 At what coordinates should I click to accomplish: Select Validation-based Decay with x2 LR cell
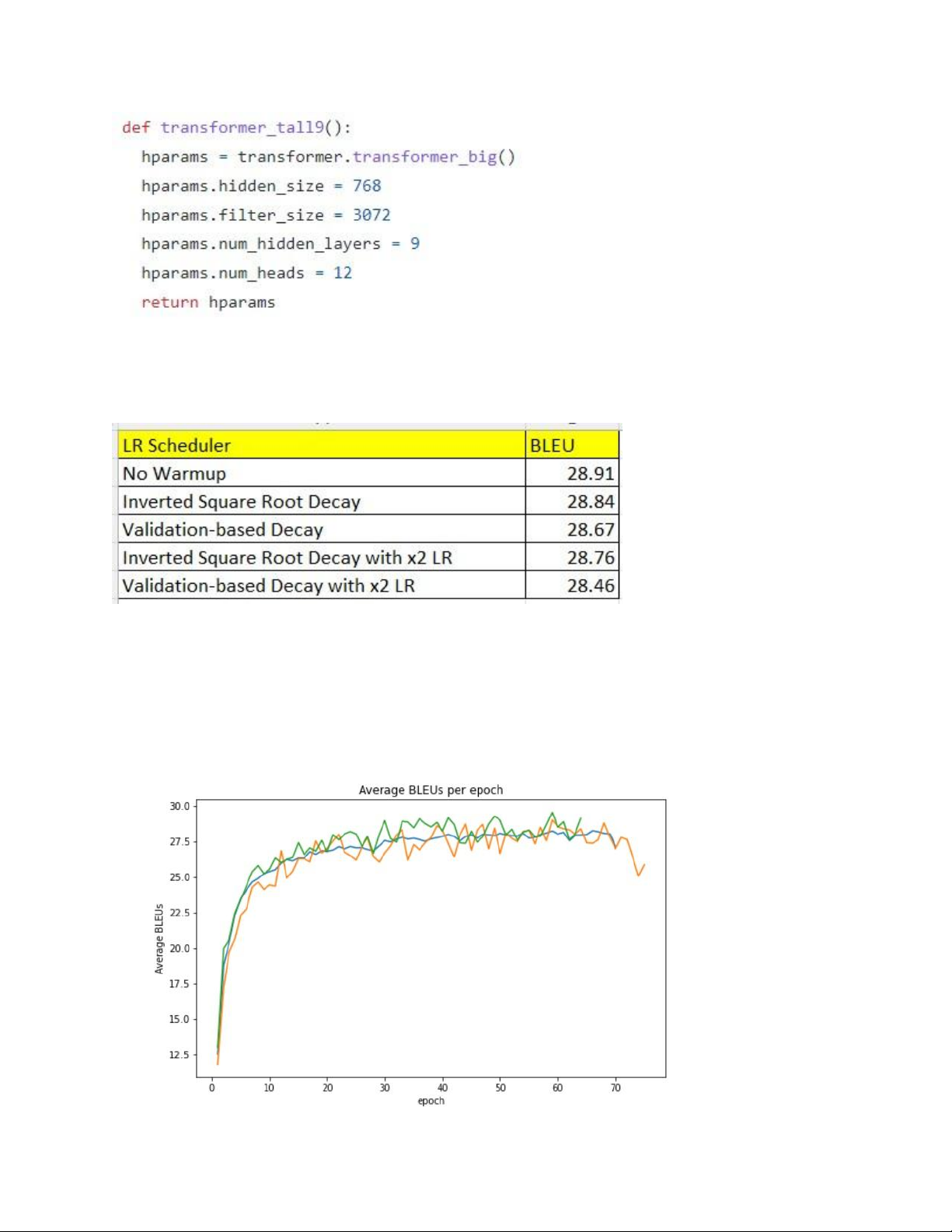(269, 585)
